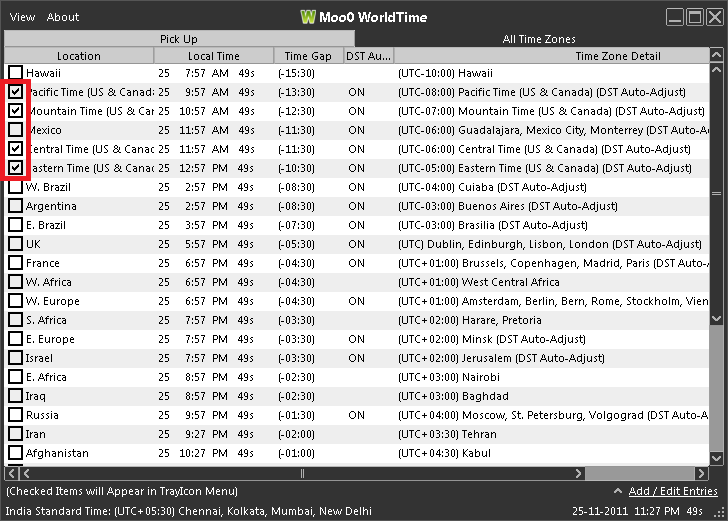Click the "(UTC+03:00) Baghdad" time zone detail
Screen dimensions: 728x521
pyautogui.click(x=453, y=396)
